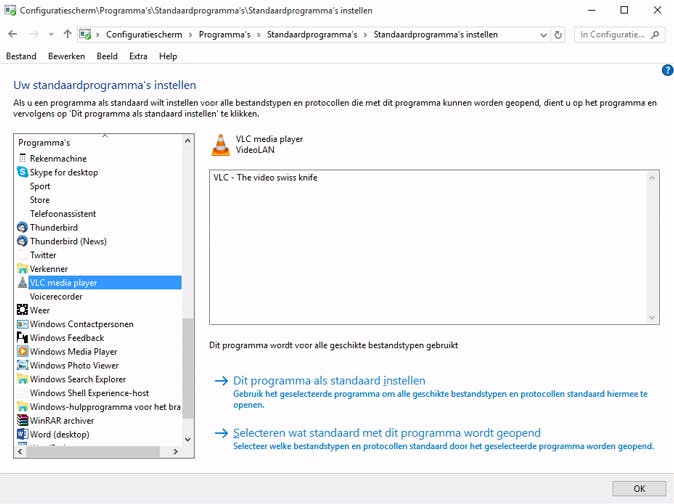The height and width of the screenshot is (504, 674).
Task: Select Twitter in the program list
Action: click(x=43, y=255)
